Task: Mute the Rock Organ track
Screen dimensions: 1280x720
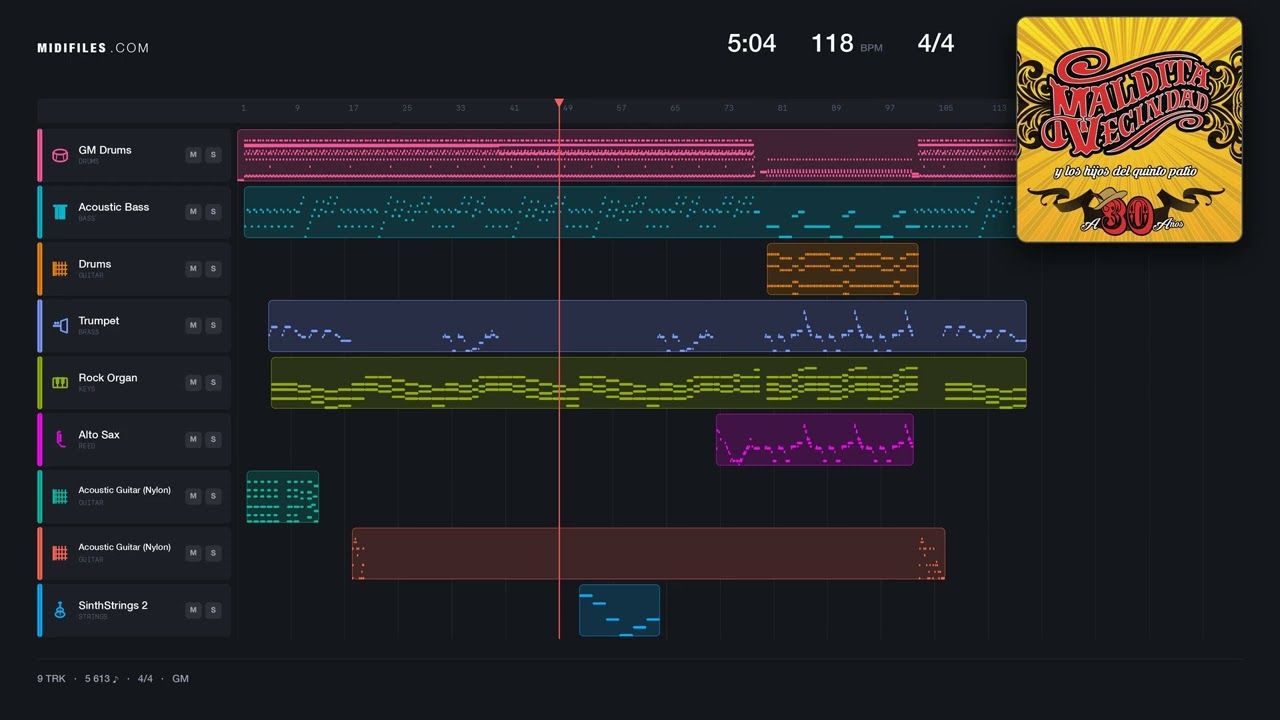Action: [x=194, y=383]
